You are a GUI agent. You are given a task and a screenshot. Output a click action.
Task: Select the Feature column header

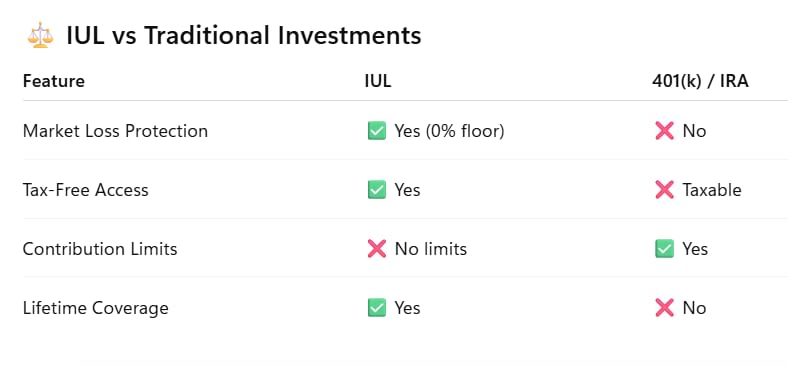click(54, 81)
